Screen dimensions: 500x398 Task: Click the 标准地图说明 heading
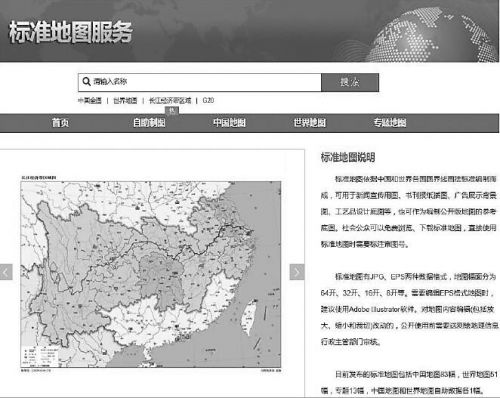[348, 157]
